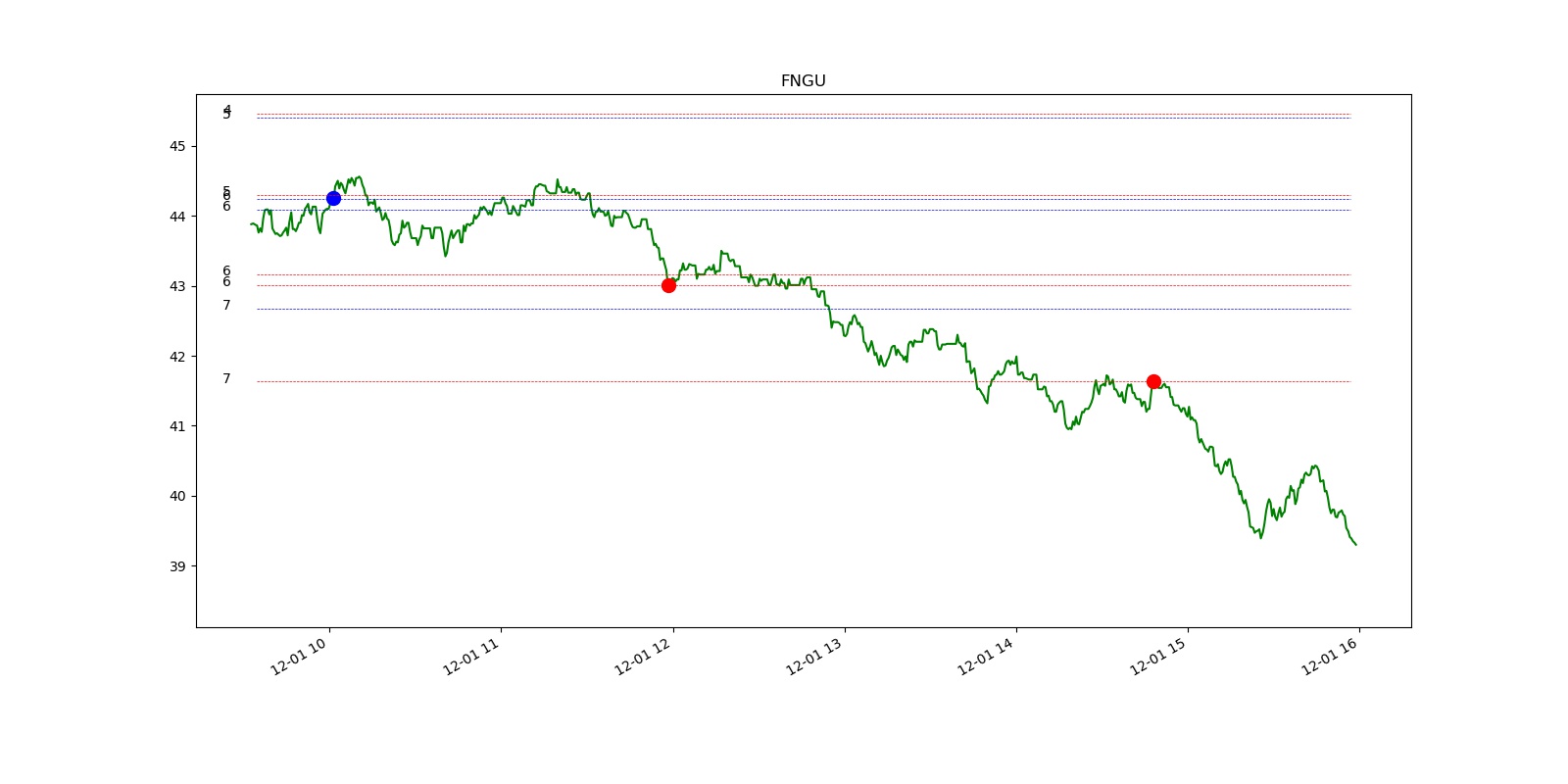Click x-axis label 12-01 12
This screenshot has width=1568, height=784.
coord(643,657)
